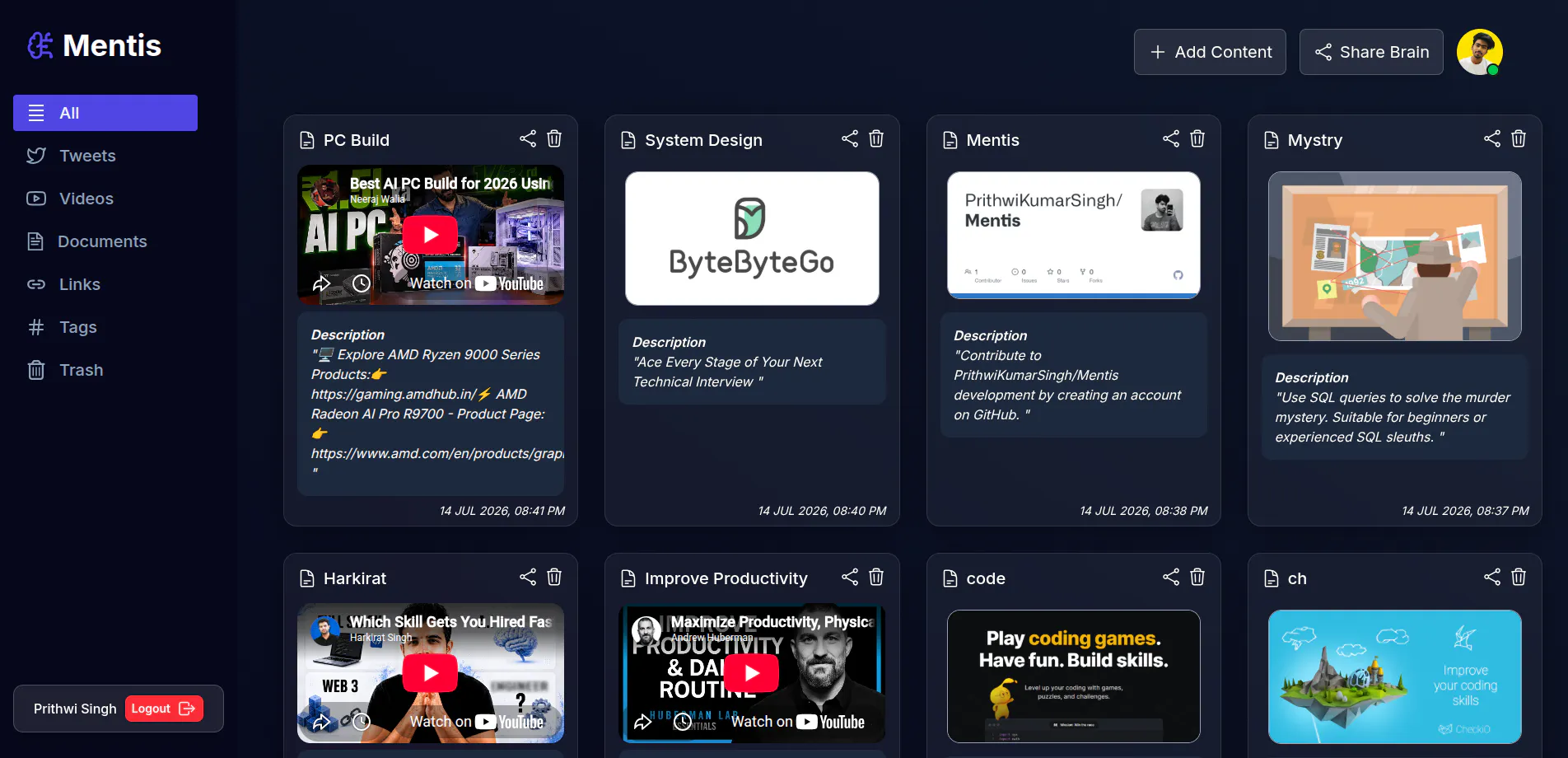Delete the code card

1197,577
